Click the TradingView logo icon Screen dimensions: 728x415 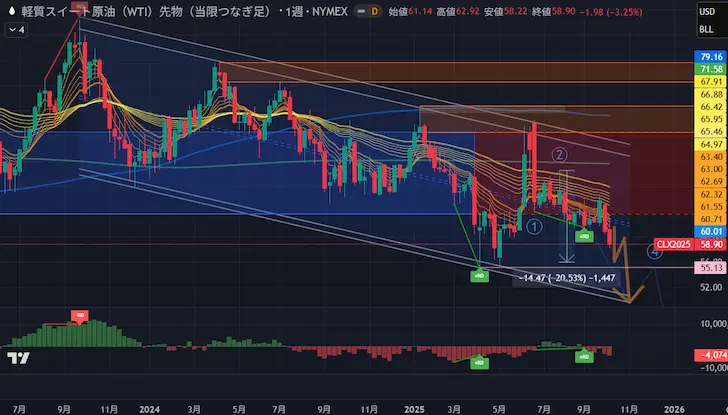click(x=17, y=358)
